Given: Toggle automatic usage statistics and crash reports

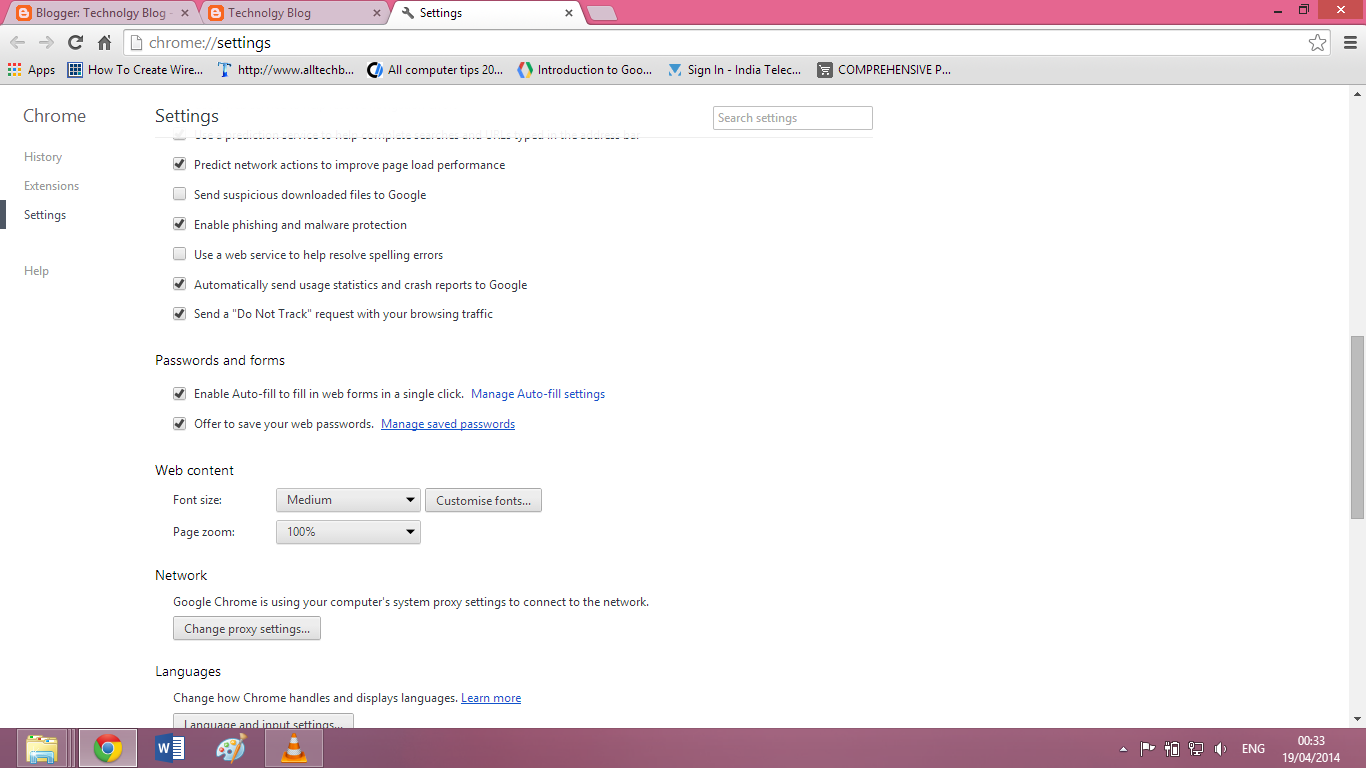Looking at the screenshot, I should coord(180,285).
